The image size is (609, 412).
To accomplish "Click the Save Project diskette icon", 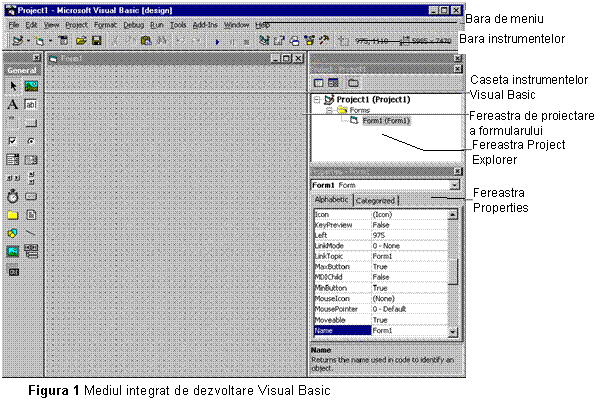I will tap(97, 40).
